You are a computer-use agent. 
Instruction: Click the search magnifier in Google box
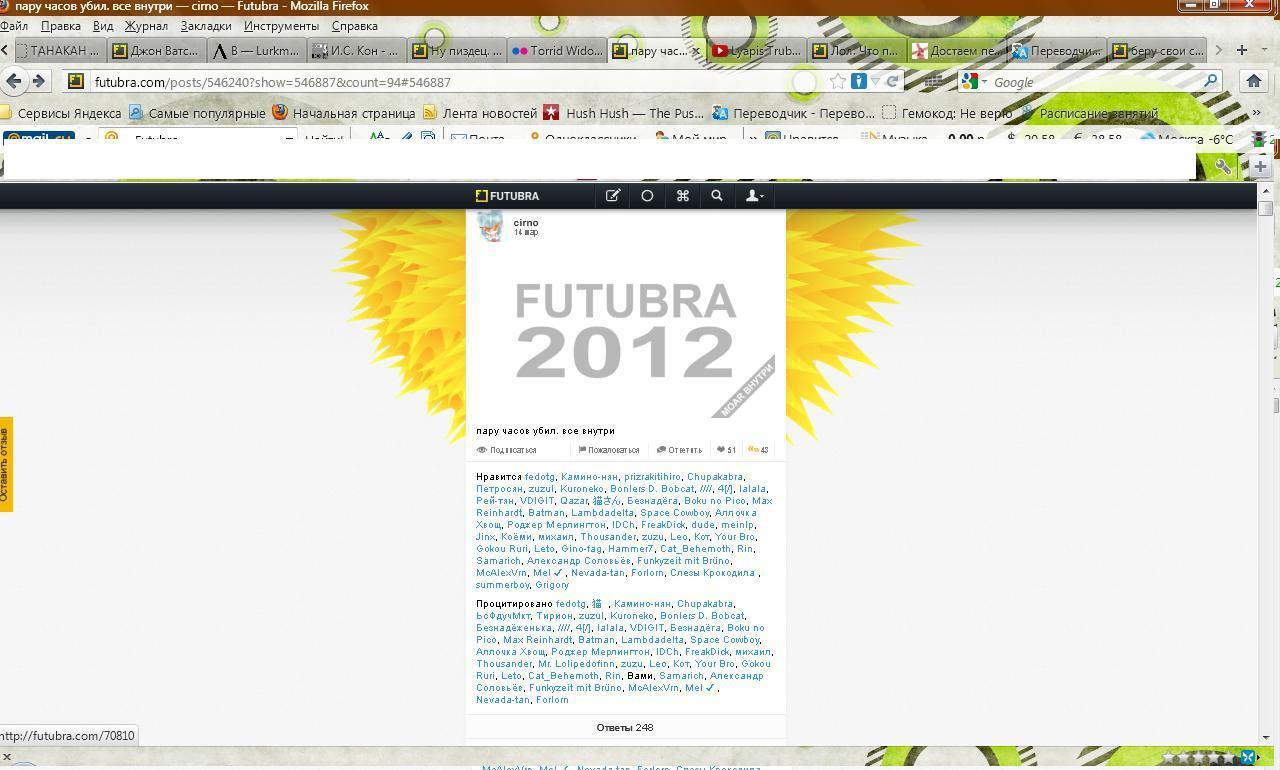point(1210,82)
